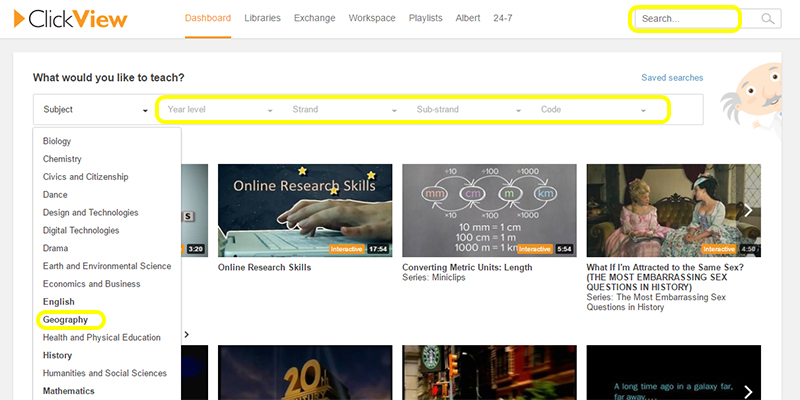The image size is (800, 400).
Task: Open the Code dropdown
Action: (592, 110)
